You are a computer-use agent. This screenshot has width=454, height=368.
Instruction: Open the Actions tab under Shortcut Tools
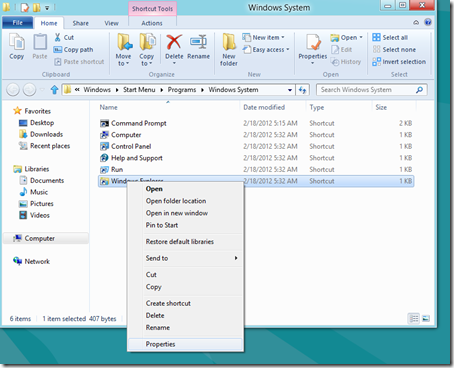coord(152,23)
